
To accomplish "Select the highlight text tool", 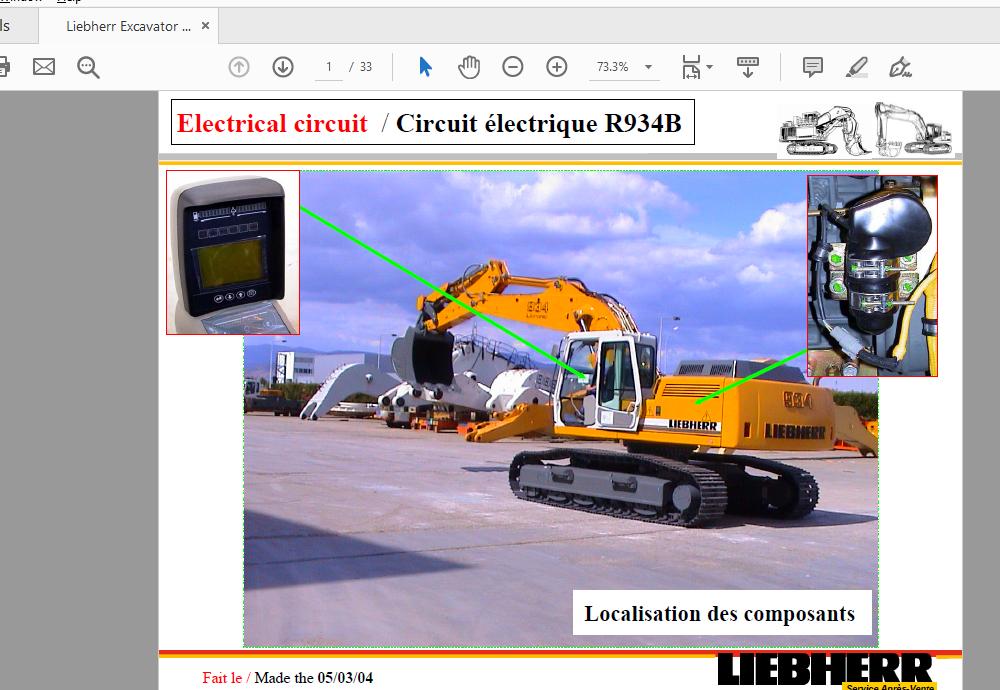I will tap(857, 66).
